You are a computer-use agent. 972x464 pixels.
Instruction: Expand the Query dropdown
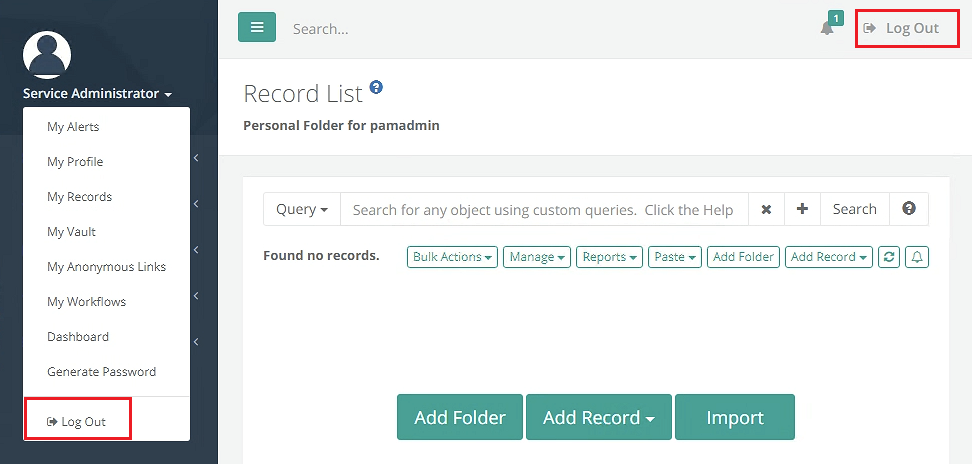click(302, 210)
